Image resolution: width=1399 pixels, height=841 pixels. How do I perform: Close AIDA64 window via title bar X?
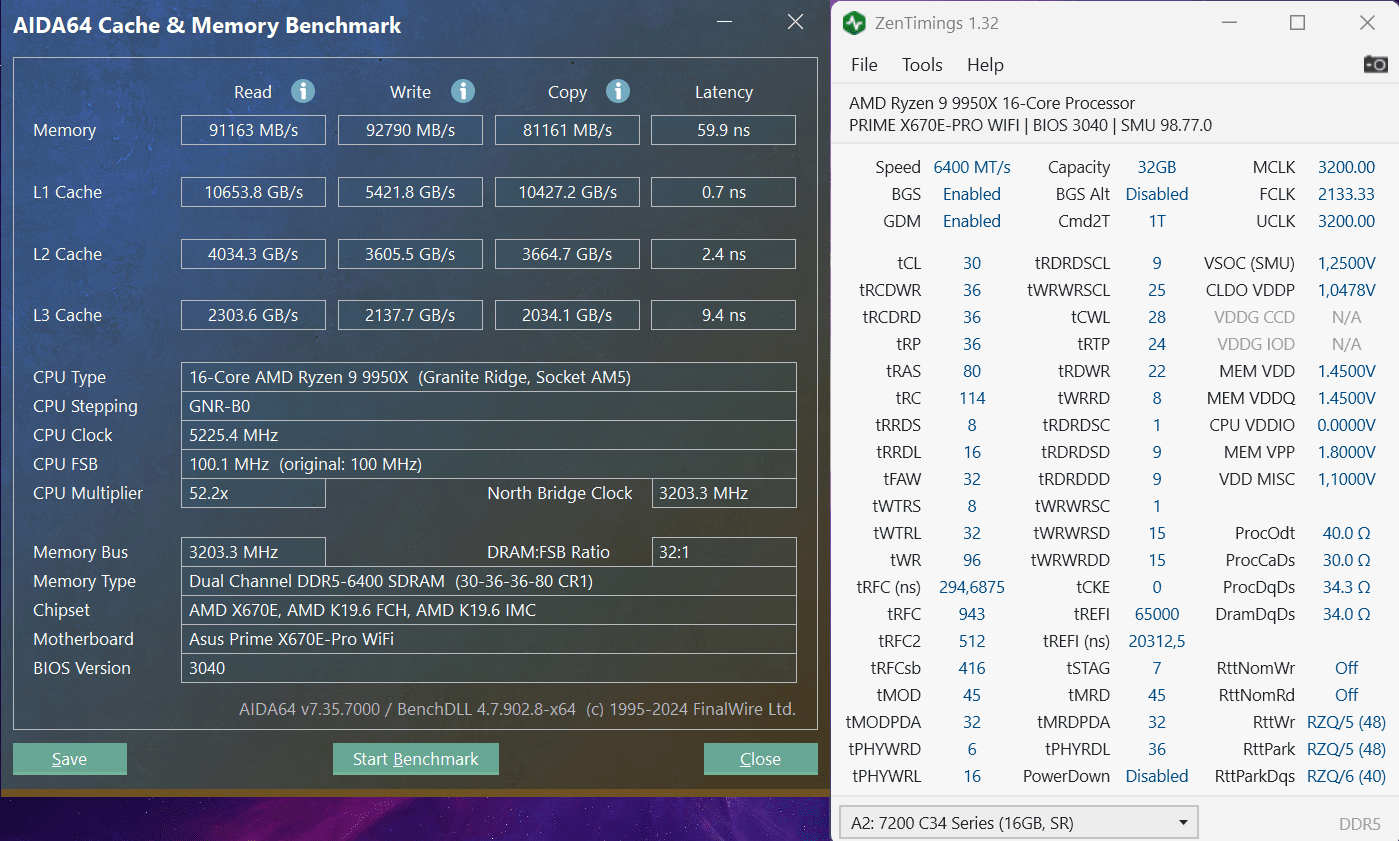pos(795,22)
